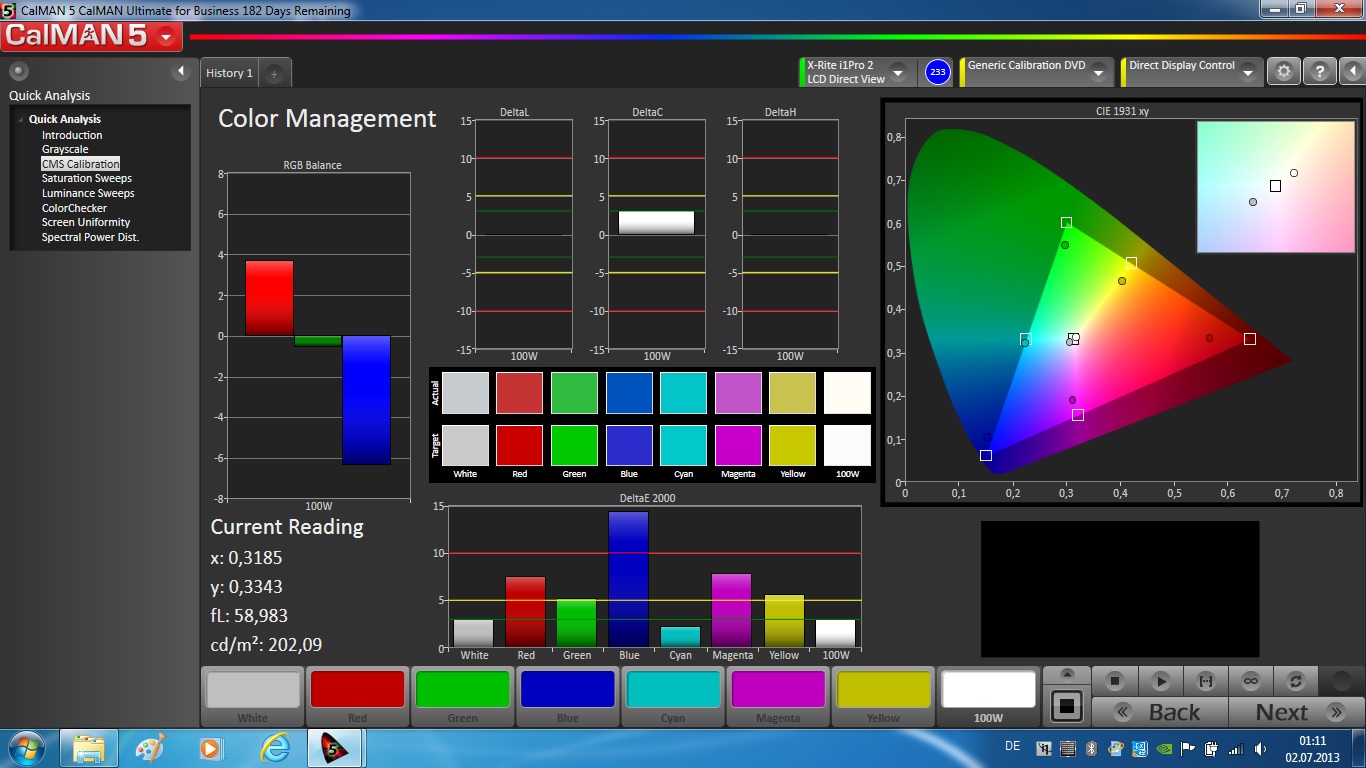Screen dimensions: 1366x768
Task: Click the x: 0,3185 reading value
Action: point(246,558)
